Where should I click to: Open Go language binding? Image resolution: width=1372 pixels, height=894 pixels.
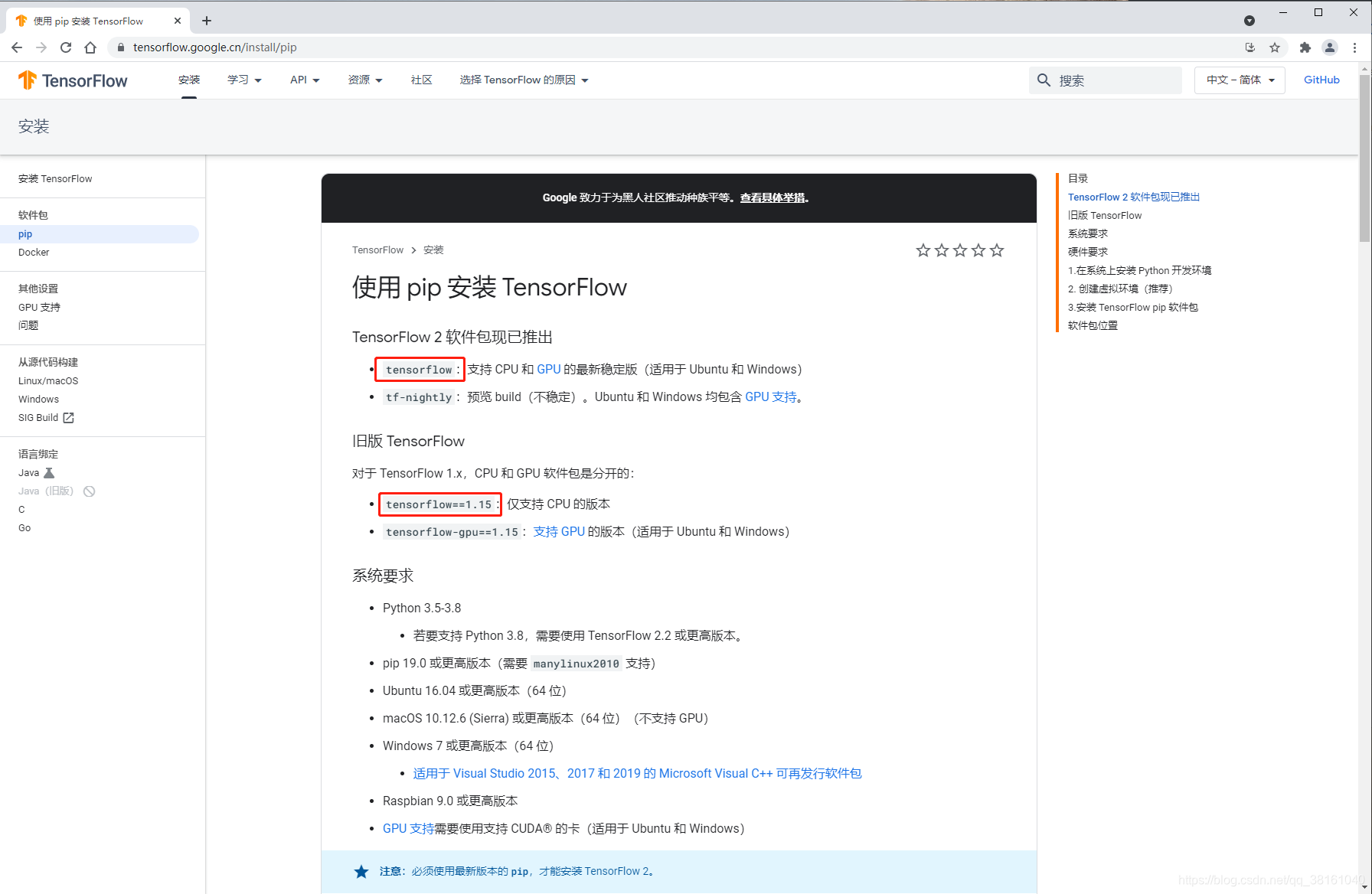(x=24, y=527)
